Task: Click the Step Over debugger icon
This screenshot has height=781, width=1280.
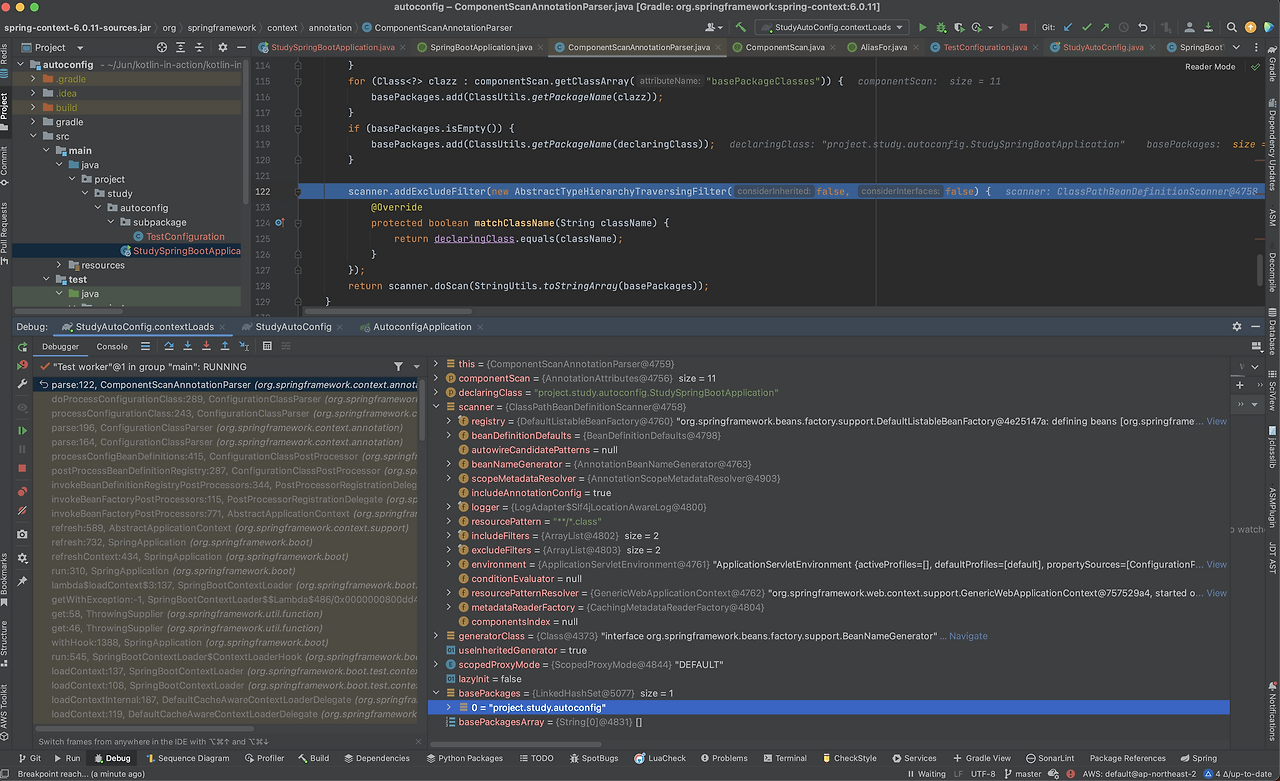Action: tap(168, 346)
